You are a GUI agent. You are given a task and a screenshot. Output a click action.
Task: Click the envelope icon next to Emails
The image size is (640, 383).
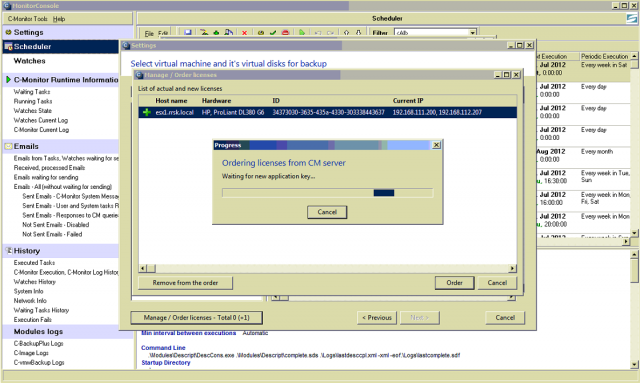pyautogui.click(x=8, y=146)
